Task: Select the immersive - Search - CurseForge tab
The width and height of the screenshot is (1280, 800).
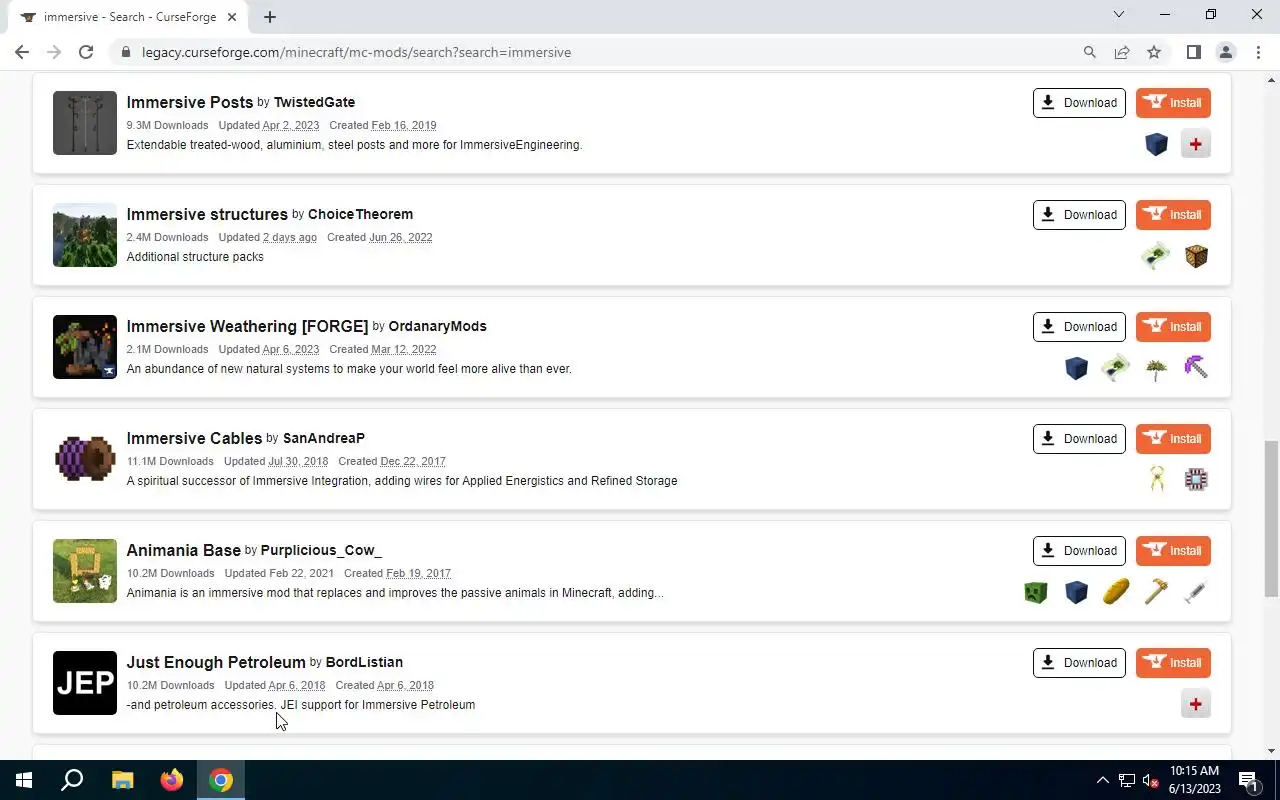Action: click(130, 17)
